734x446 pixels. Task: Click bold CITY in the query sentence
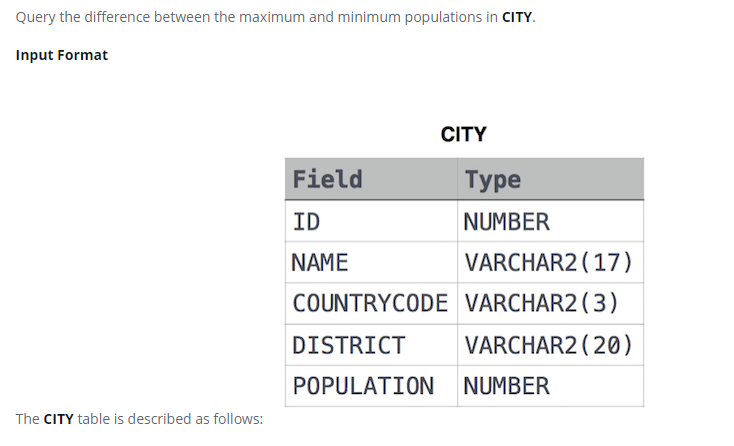point(517,17)
